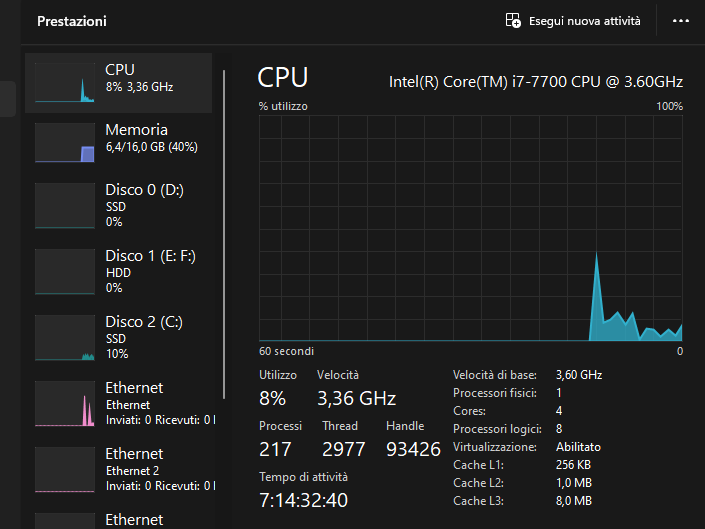This screenshot has height=529, width=705.
Task: Click the Memoria 6,4/16,0 GB (40%) text
Action: pos(152,147)
